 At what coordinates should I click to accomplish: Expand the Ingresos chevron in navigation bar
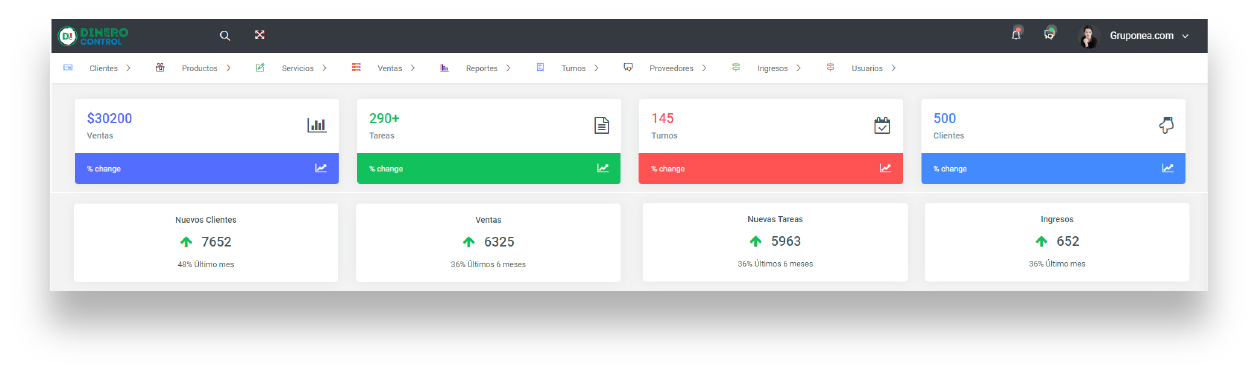click(799, 68)
